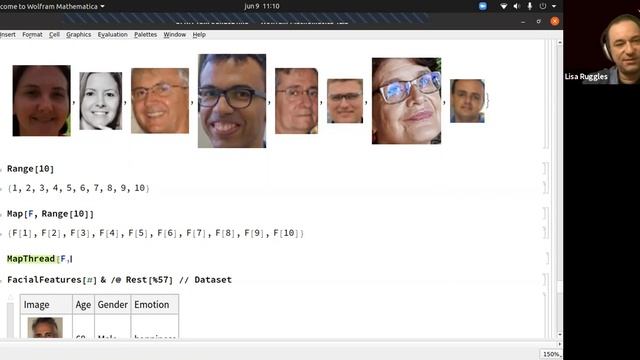Click the microphone tray icon
Image resolution: width=640 pixels, height=360 pixels.
(530, 6)
